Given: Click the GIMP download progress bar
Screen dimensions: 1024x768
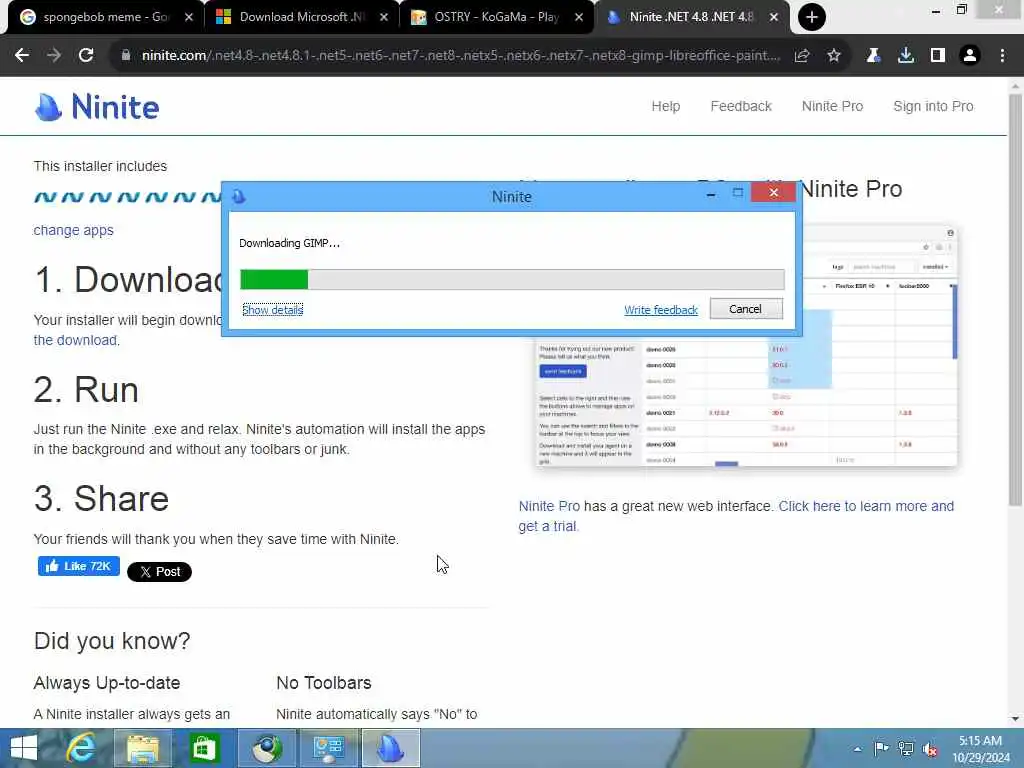Looking at the screenshot, I should (512, 280).
